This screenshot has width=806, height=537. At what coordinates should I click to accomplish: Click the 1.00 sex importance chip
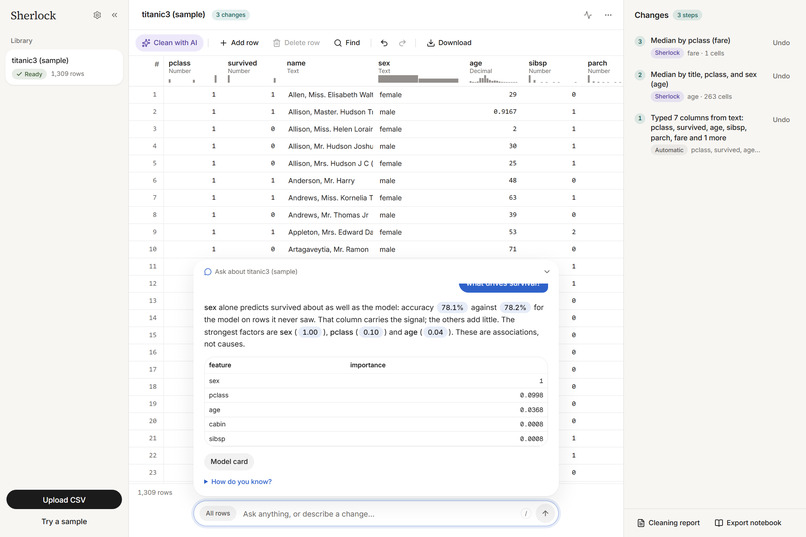click(x=310, y=332)
